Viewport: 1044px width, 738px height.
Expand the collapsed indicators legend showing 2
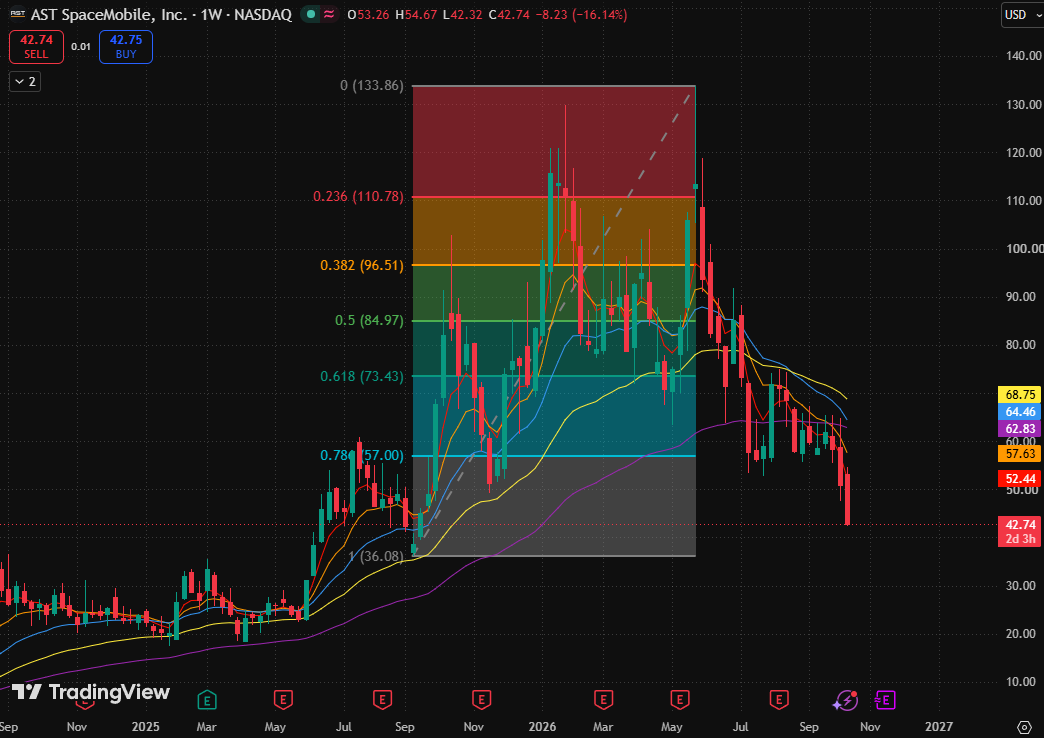pos(25,82)
